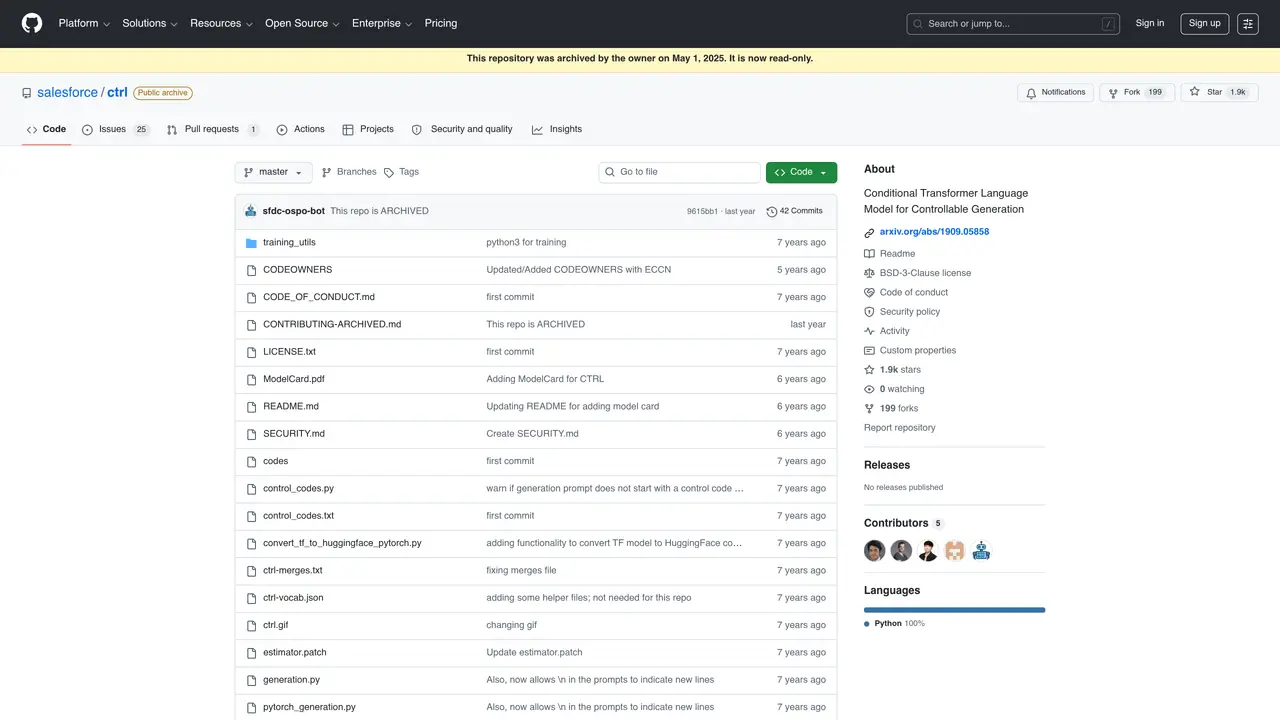Image resolution: width=1280 pixels, height=720 pixels.
Task: Switch to the Code tab
Action: (x=46, y=130)
